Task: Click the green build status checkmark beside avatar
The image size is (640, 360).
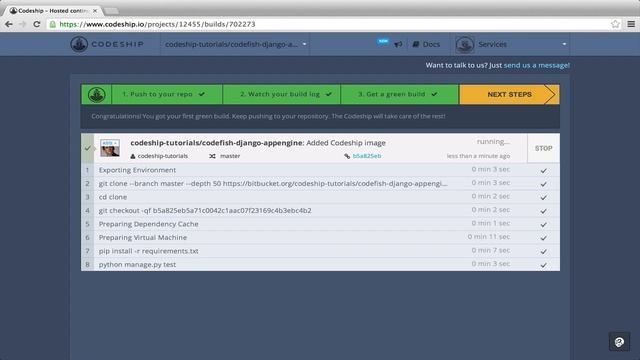Action: 87,148
